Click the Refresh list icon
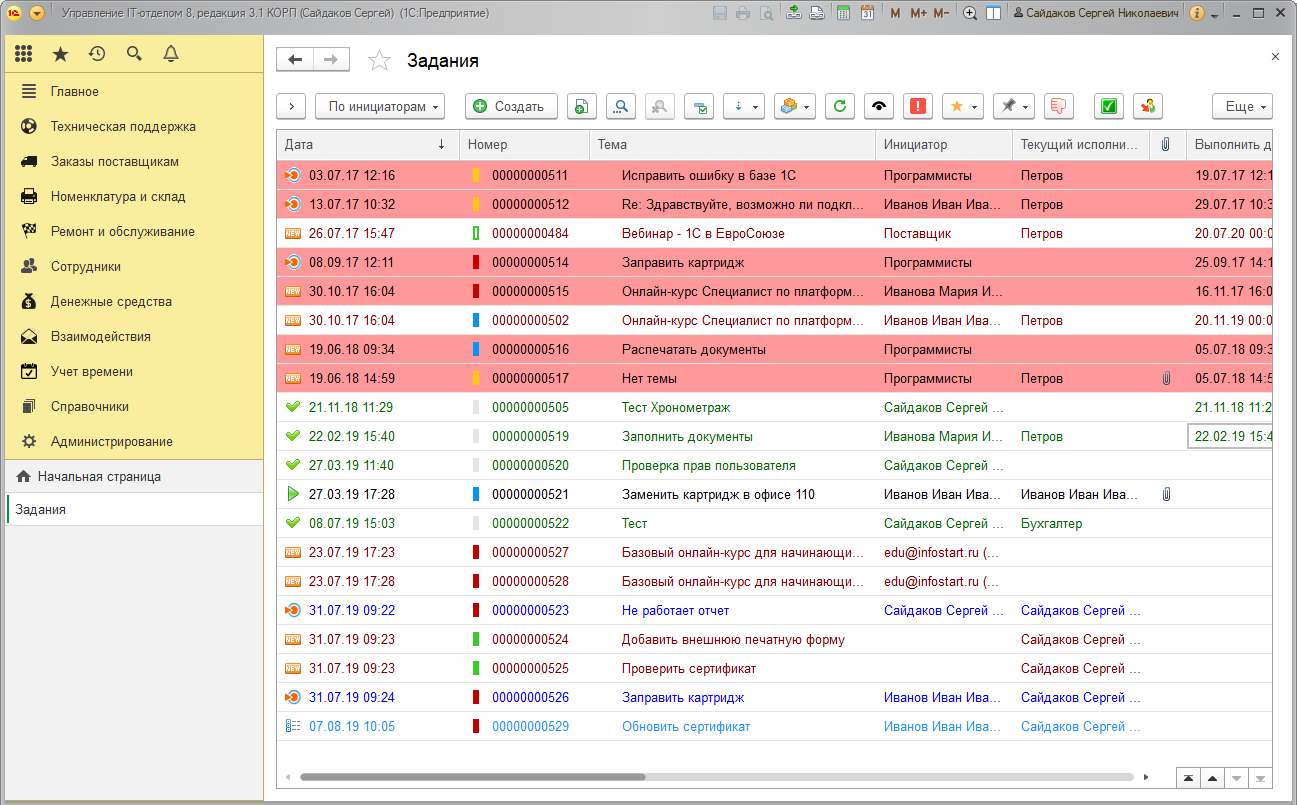The height and width of the screenshot is (805, 1297). point(841,106)
